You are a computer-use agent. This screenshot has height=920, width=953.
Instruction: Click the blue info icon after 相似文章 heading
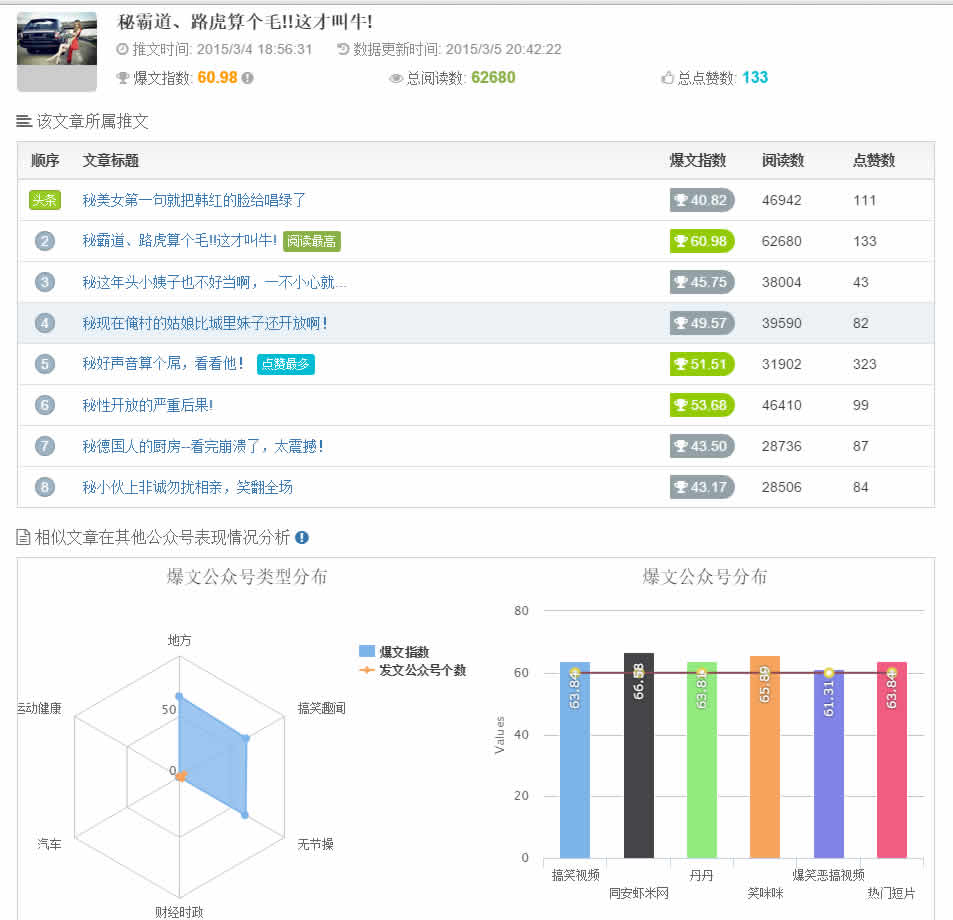coord(302,538)
